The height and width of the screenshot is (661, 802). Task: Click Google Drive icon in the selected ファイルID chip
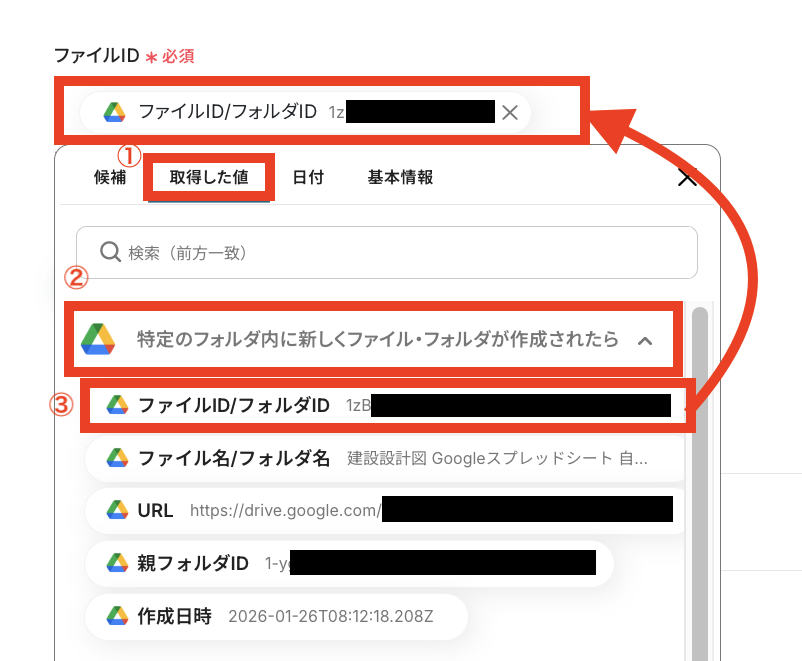[x=115, y=112]
